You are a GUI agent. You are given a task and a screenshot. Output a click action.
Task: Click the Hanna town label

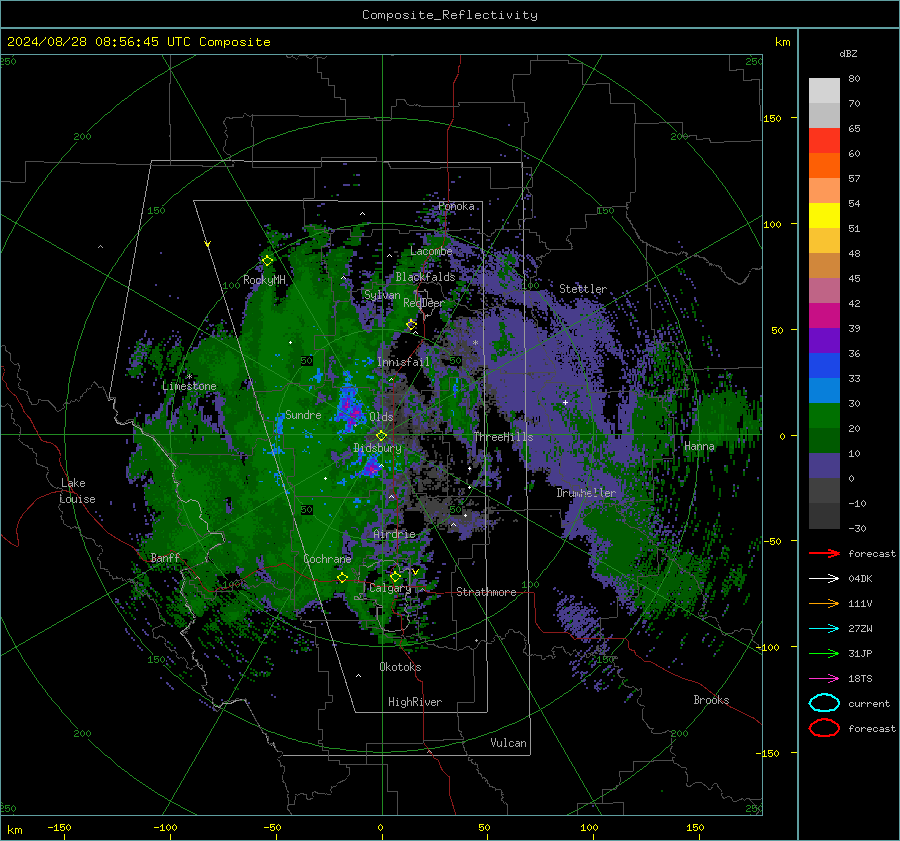pyautogui.click(x=699, y=446)
